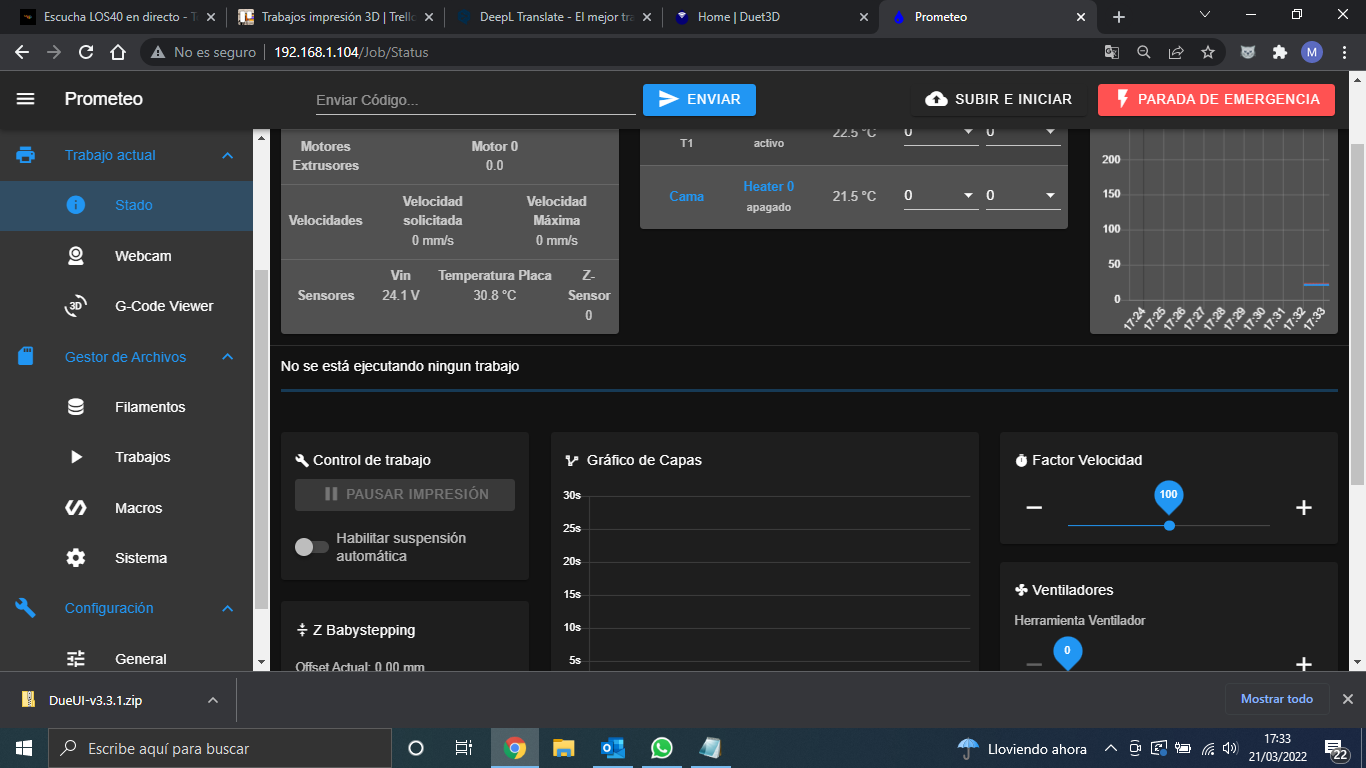Open WhatsApp from the taskbar
The image size is (1366, 768).
click(x=662, y=748)
